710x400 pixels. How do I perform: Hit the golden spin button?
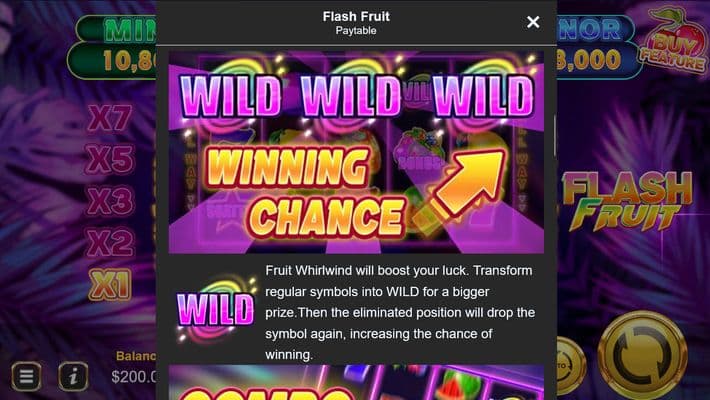[643, 356]
